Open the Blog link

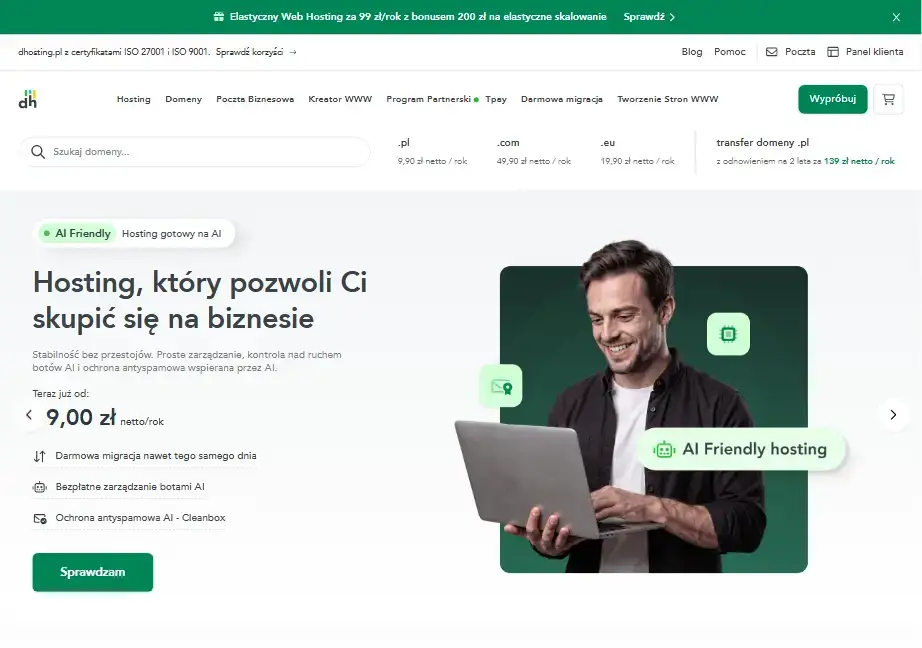(x=692, y=52)
